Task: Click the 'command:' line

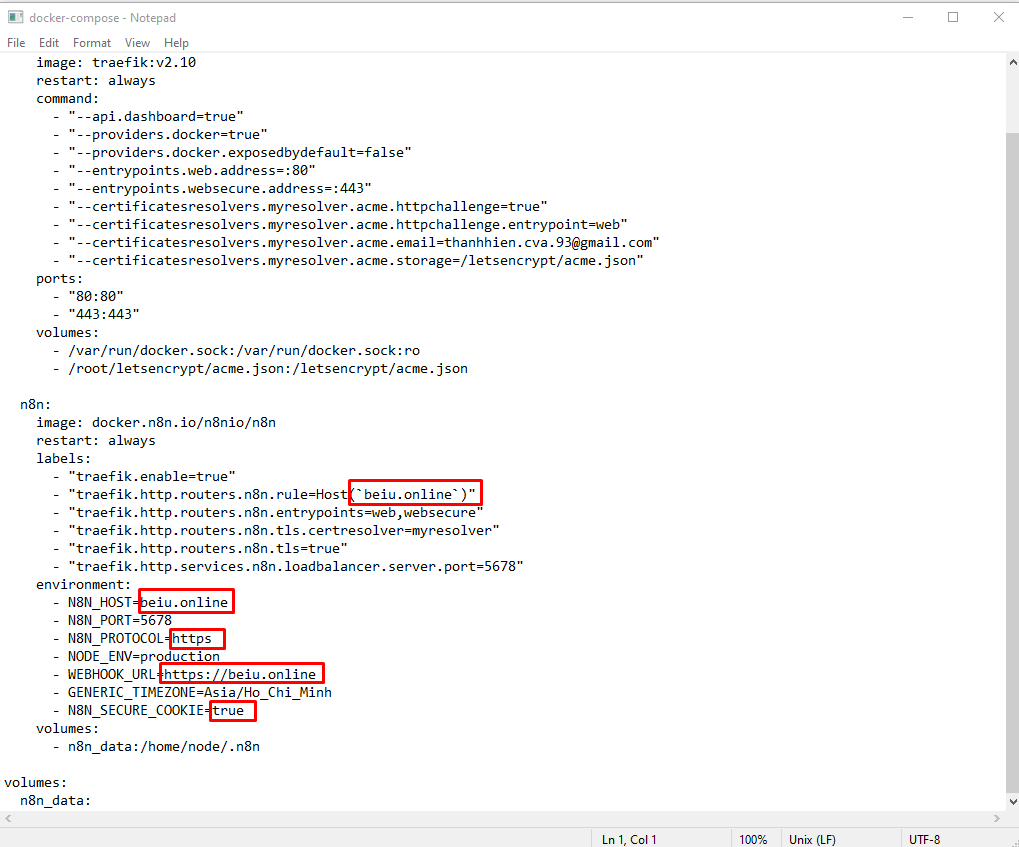Action: 68,99
